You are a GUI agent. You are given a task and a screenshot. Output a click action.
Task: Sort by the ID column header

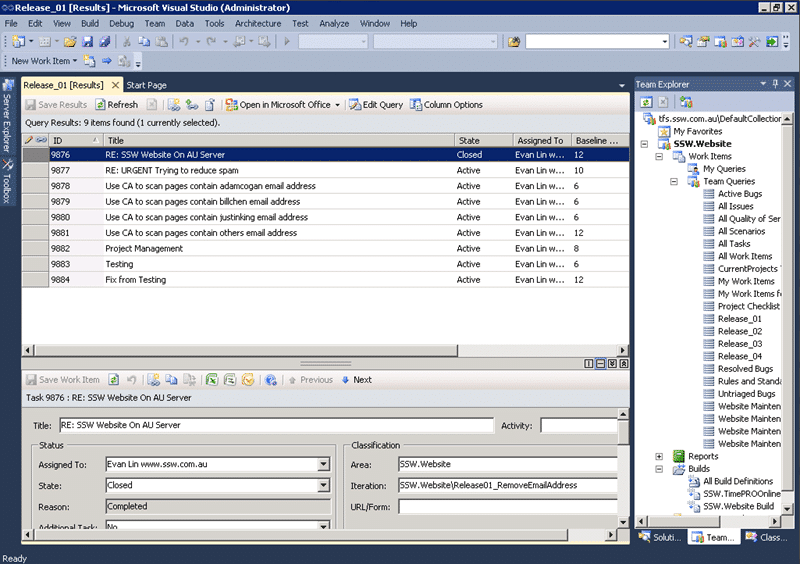76,140
